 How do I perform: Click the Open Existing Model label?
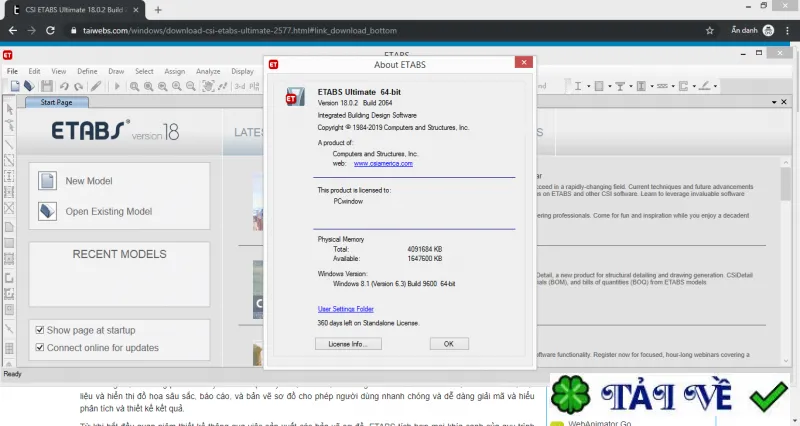pyautogui.click(x=109, y=211)
